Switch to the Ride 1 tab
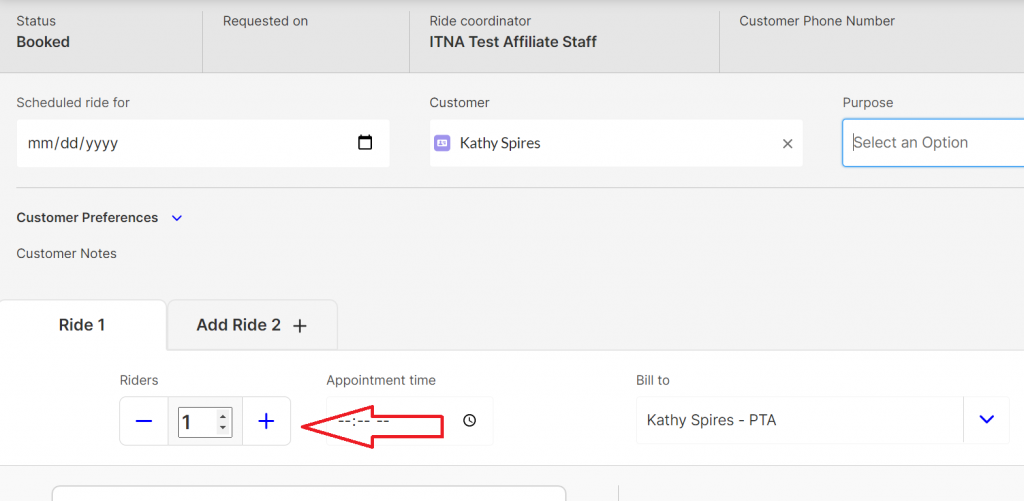Image resolution: width=1024 pixels, height=501 pixels. pos(82,325)
